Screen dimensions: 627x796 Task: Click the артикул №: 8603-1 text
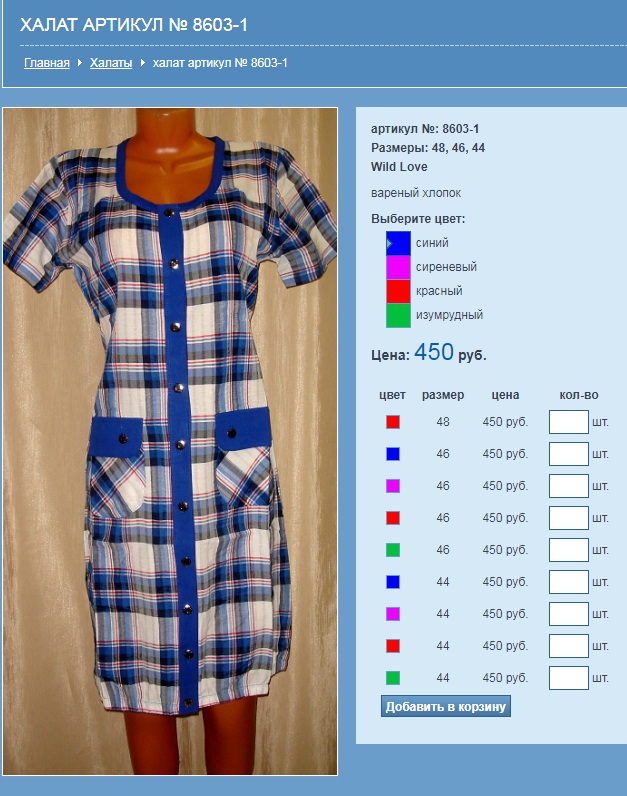[425, 129]
